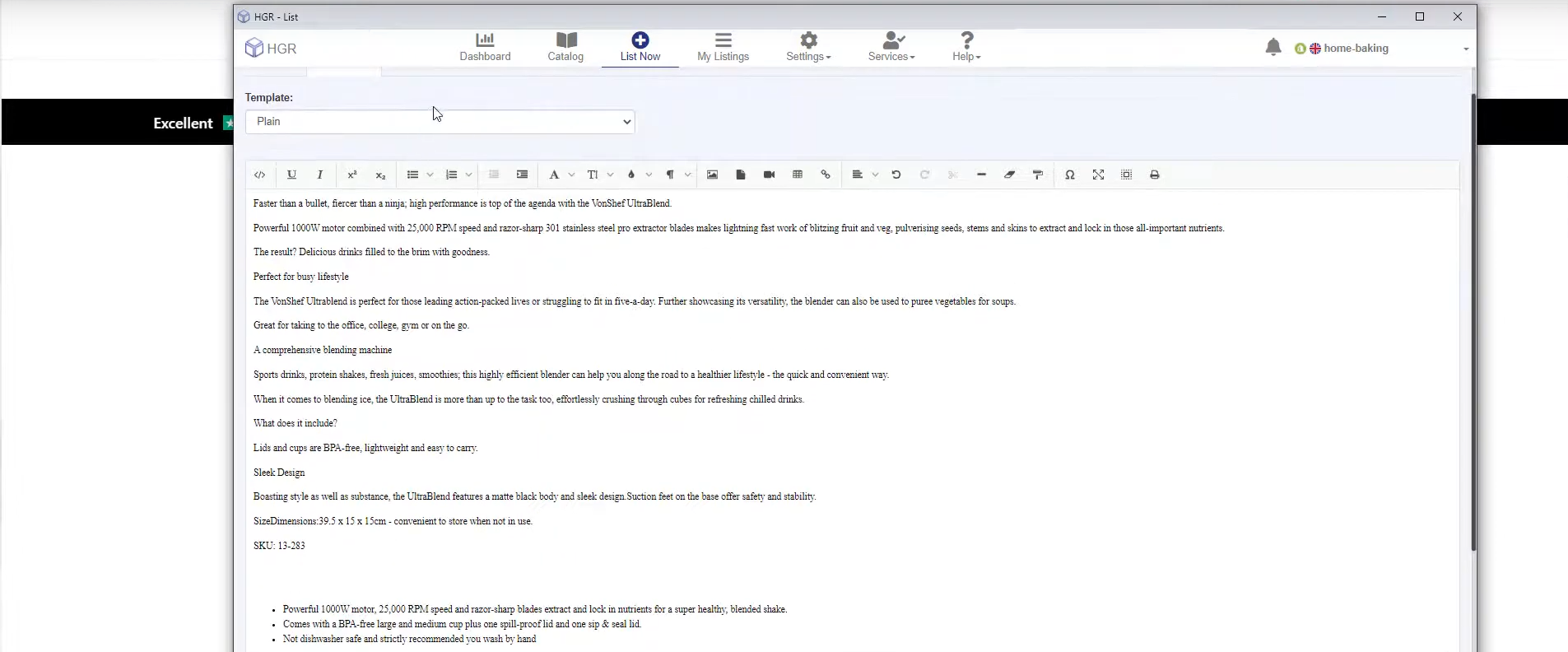The image size is (1568, 652).
Task: Insert a video into the editor
Action: point(769,175)
